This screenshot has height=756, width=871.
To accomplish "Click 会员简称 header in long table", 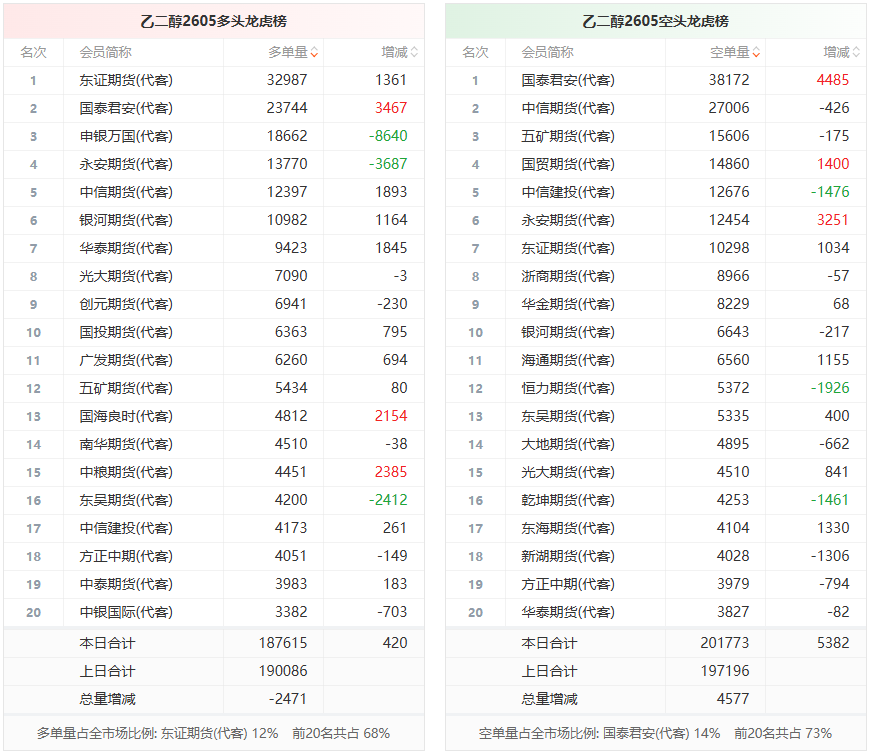I will tap(106, 53).
